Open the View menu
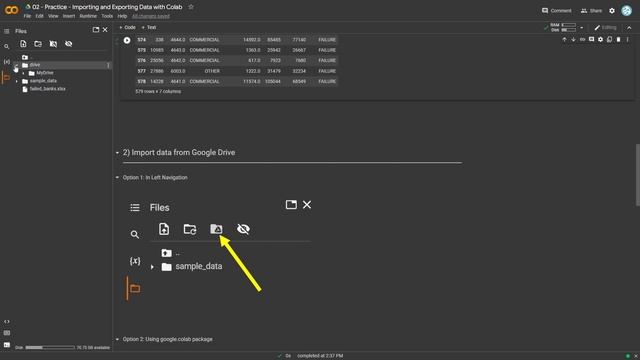This screenshot has height=360, width=640. coord(53,16)
